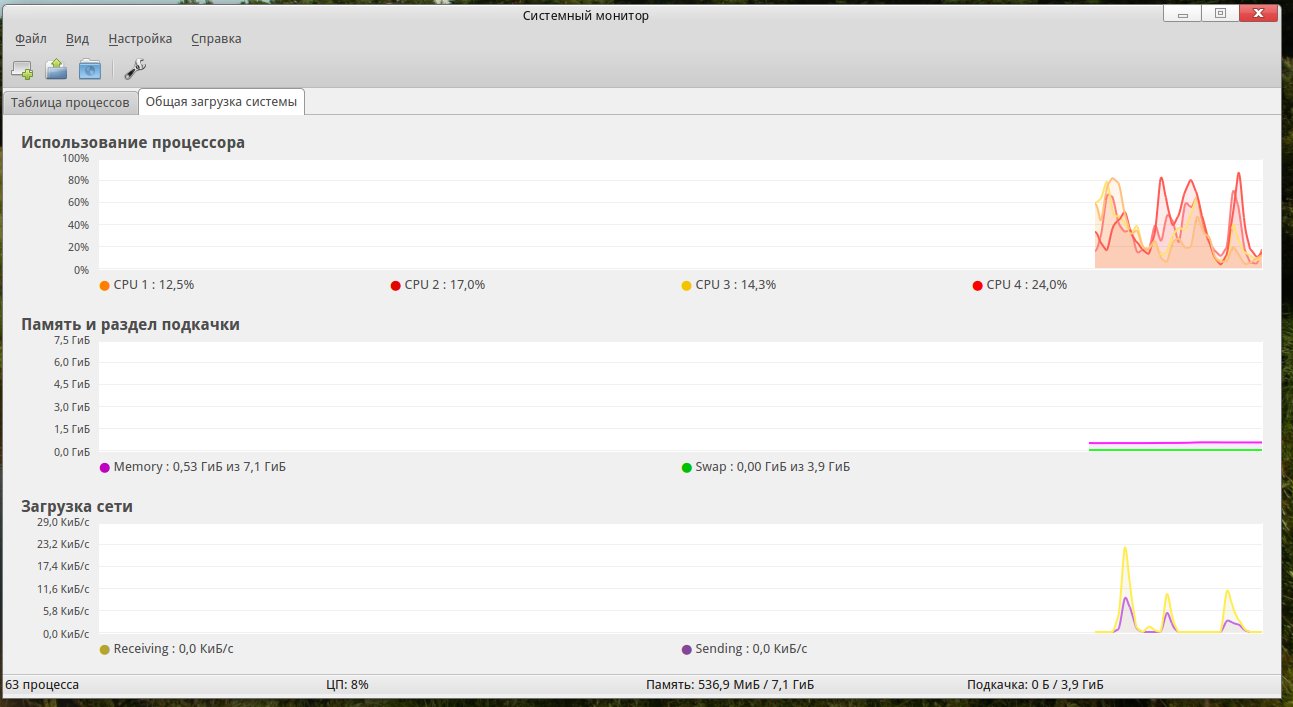Click the CPU 4 : 24,0% label
The image size is (1293, 707).
click(1027, 285)
